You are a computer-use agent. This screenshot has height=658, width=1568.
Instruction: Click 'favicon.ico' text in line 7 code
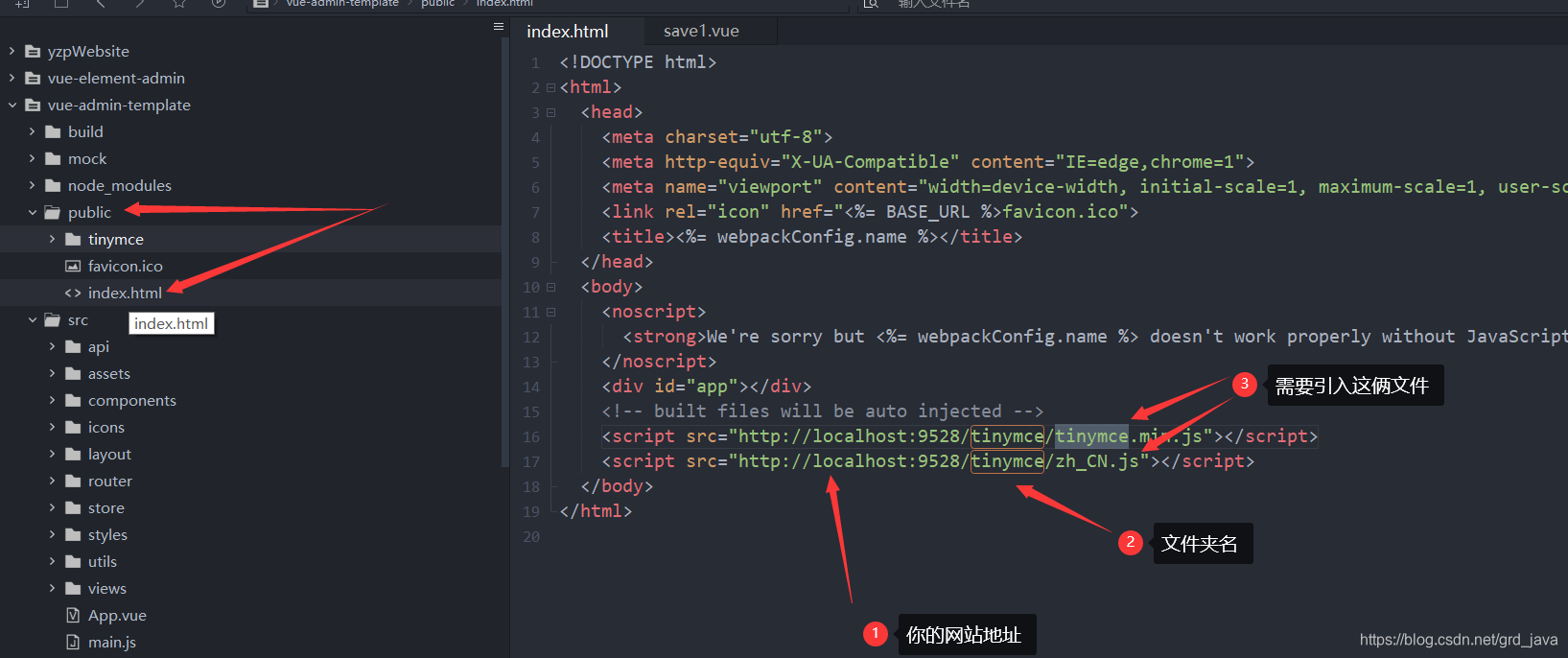pos(1061,212)
